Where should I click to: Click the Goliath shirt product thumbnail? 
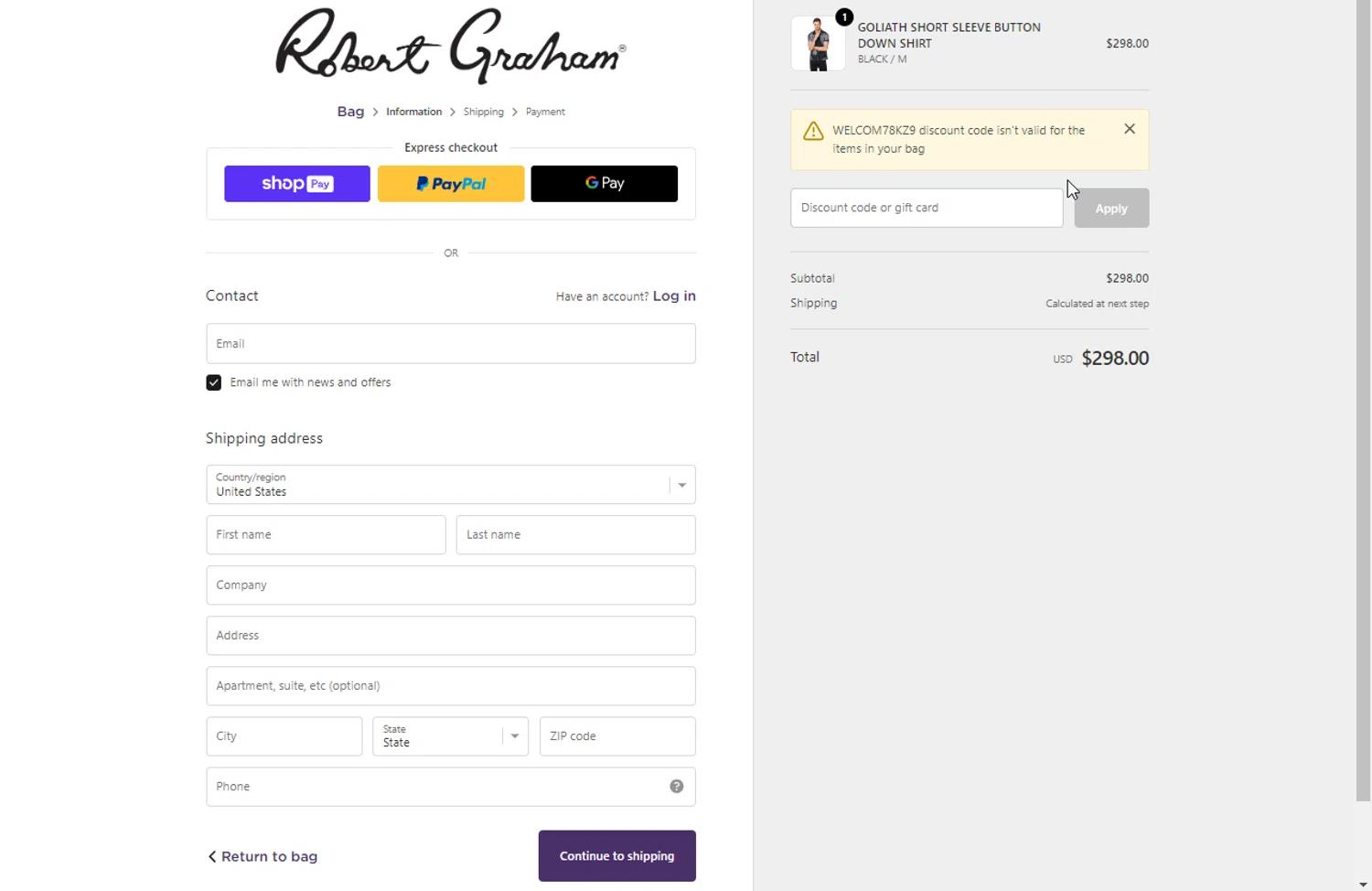point(818,43)
